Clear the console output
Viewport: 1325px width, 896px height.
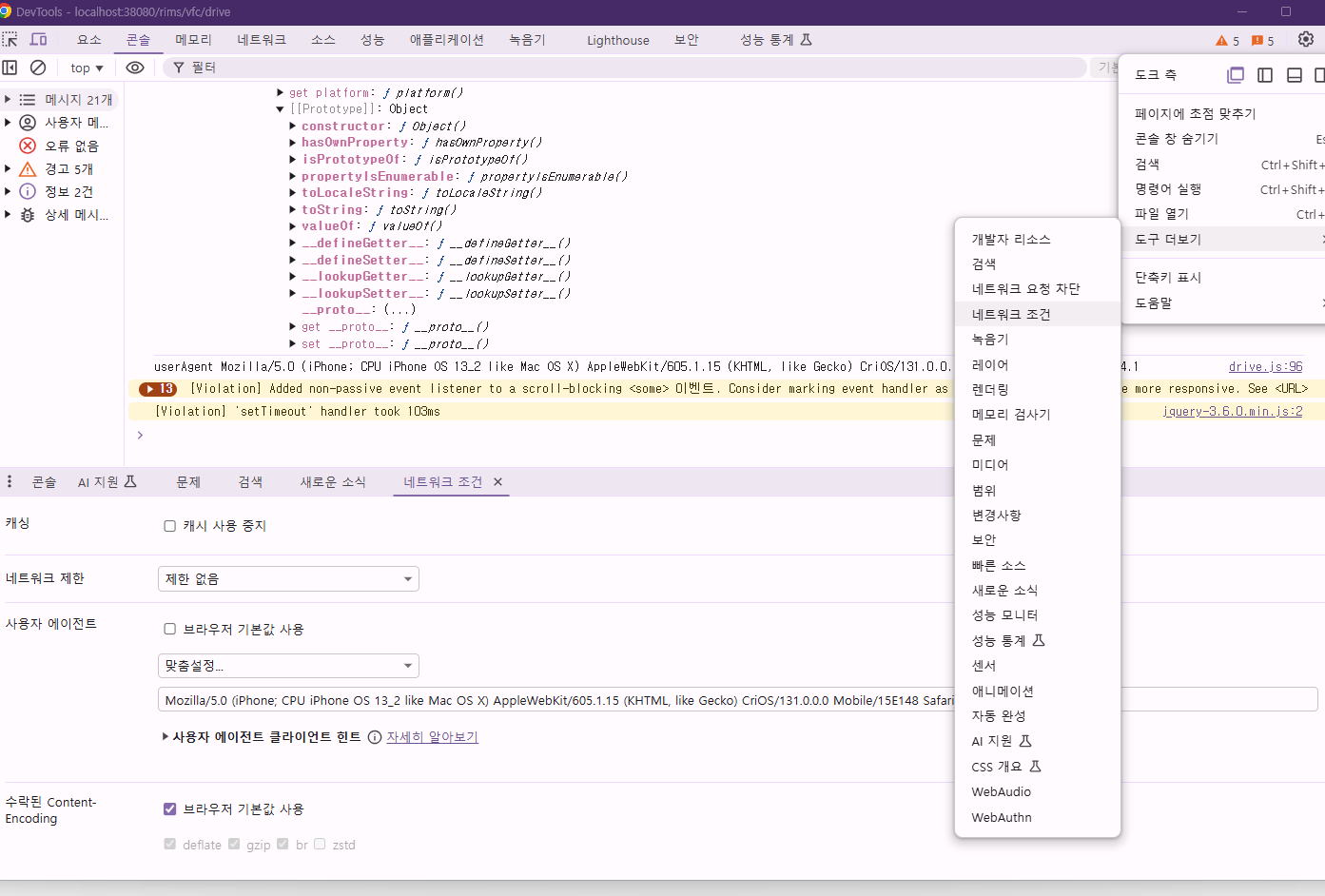pos(38,67)
